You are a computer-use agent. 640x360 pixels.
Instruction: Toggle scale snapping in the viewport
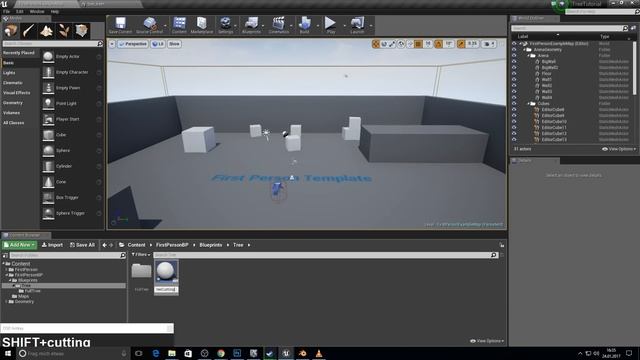461,44
